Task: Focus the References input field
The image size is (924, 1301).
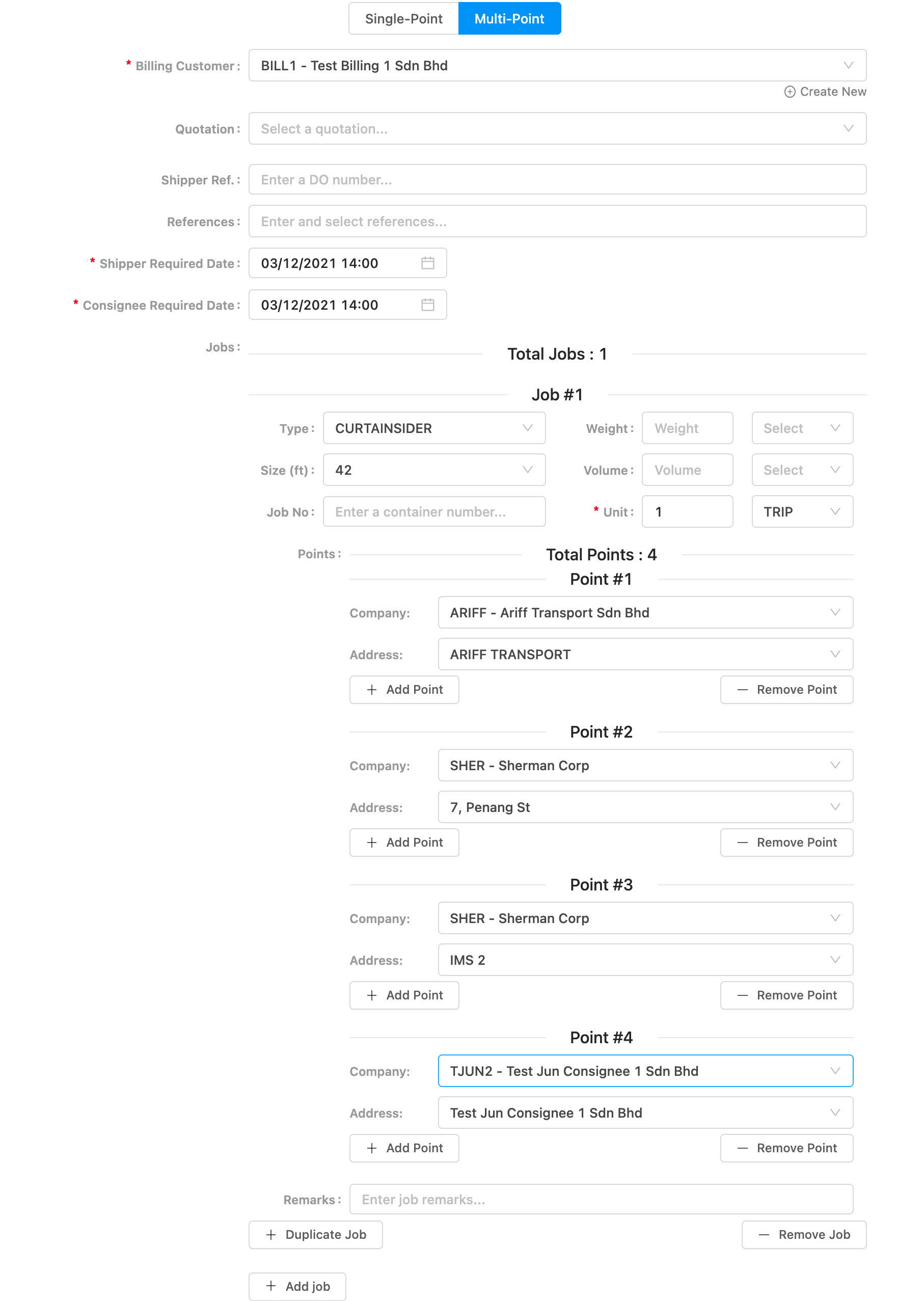Action: [557, 221]
